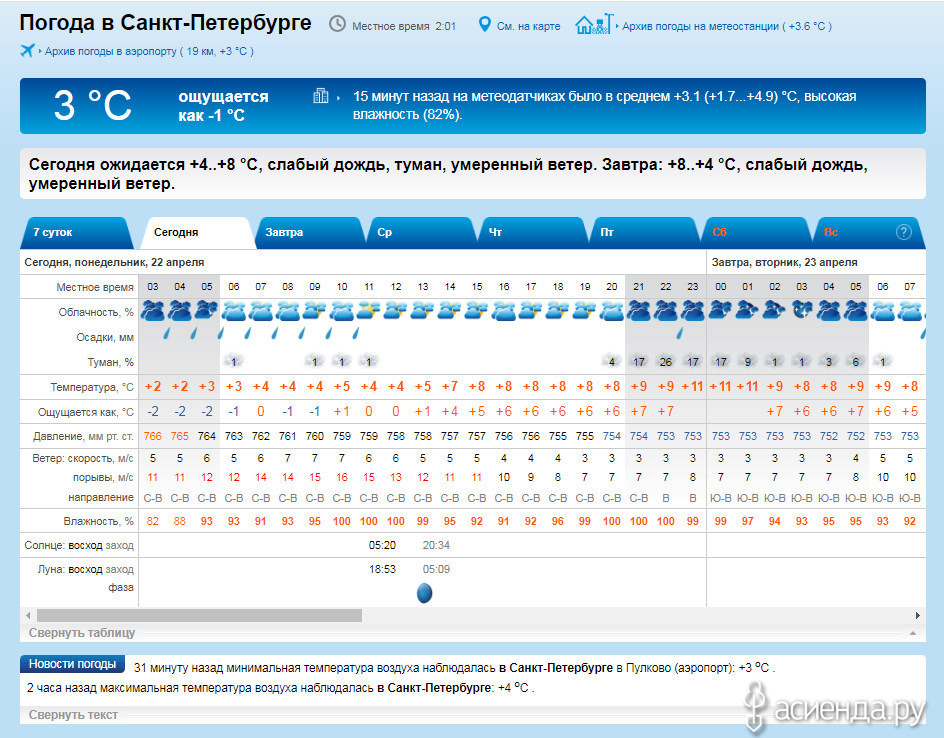Image resolution: width=944 pixels, height=738 pixels.
Task: Collapse table via Свернуть таблицу
Action: (82, 633)
